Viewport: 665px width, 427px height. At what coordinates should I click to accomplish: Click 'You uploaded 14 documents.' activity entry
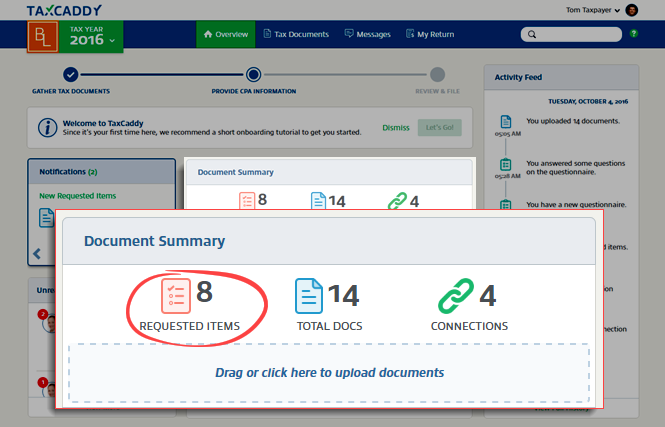pos(573,121)
